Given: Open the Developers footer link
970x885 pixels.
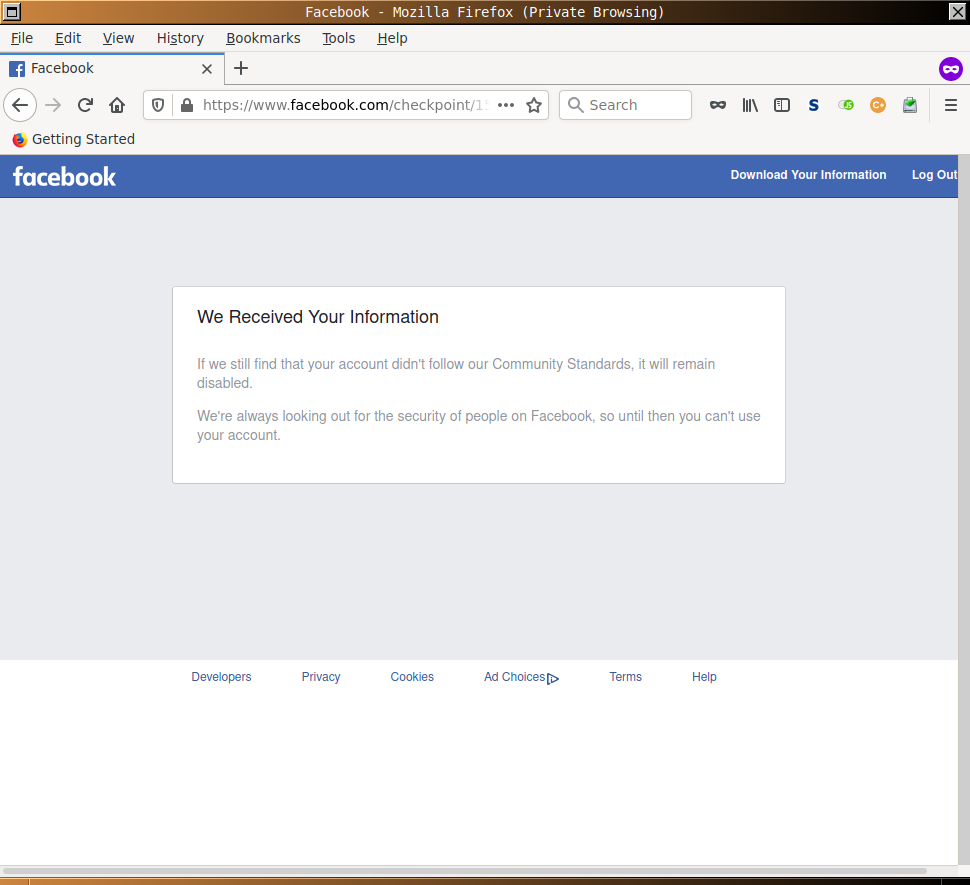Looking at the screenshot, I should pos(221,677).
